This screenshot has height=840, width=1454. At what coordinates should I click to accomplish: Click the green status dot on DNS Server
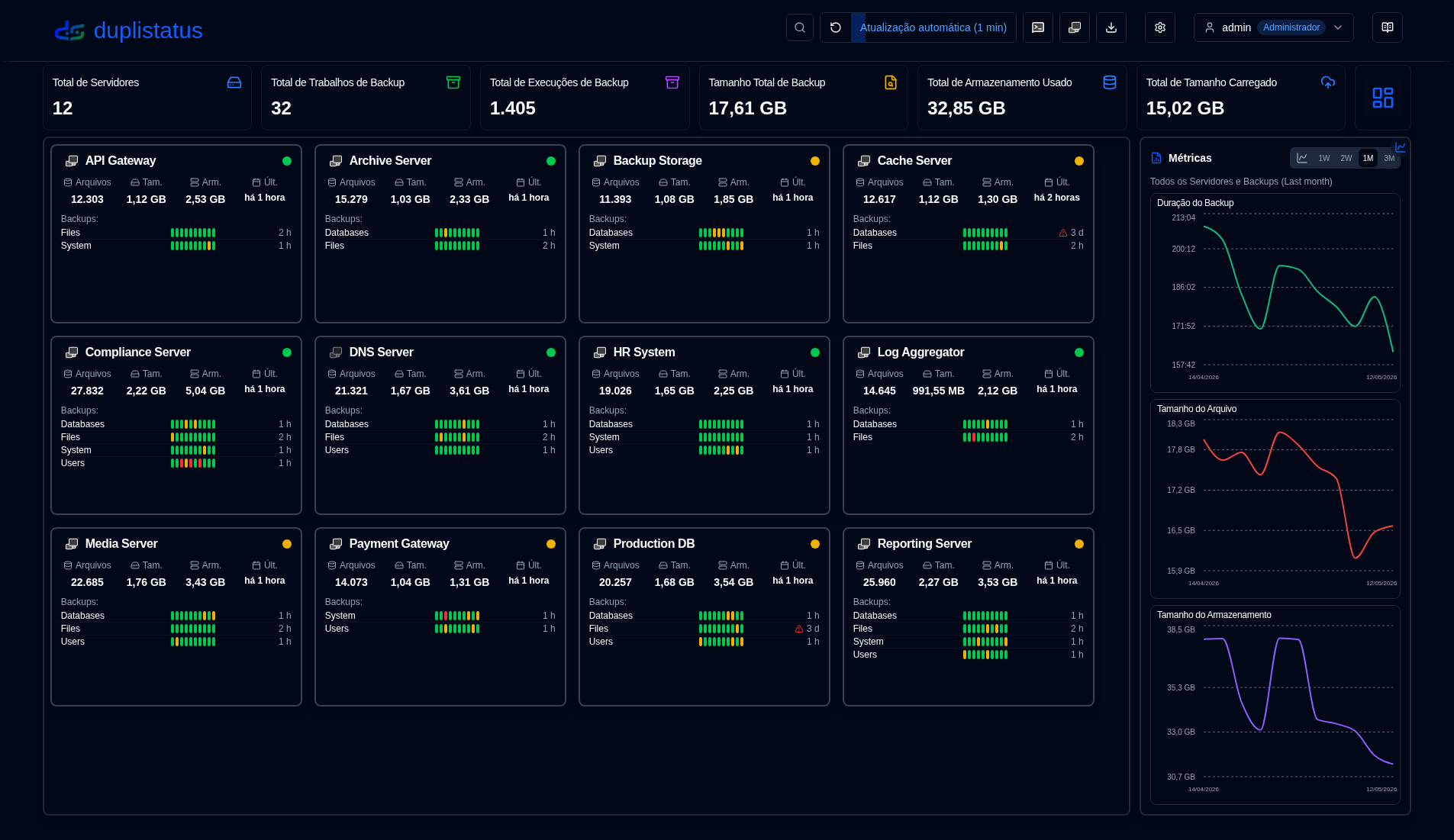click(551, 352)
